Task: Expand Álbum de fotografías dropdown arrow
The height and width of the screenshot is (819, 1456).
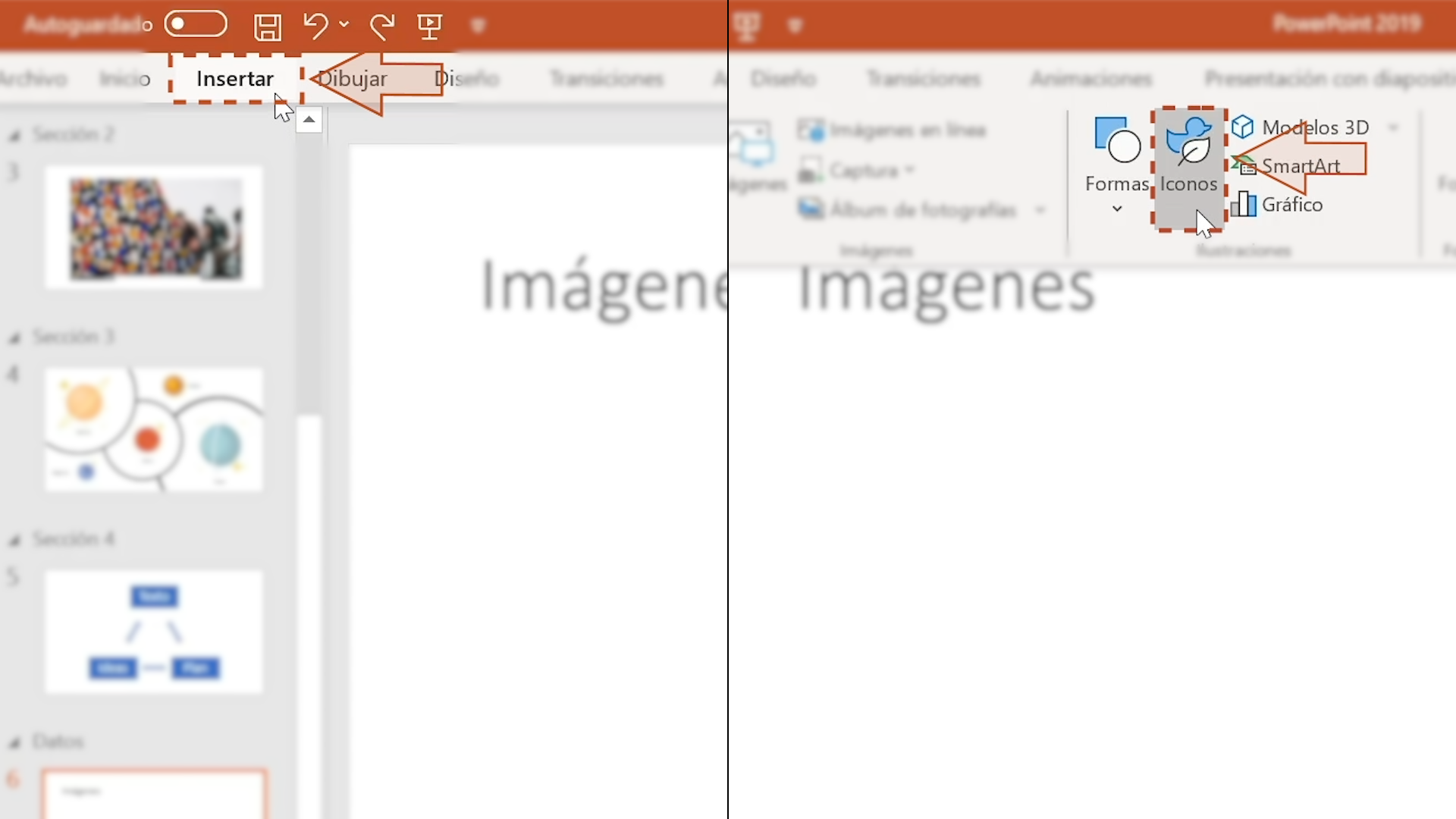Action: (1039, 209)
